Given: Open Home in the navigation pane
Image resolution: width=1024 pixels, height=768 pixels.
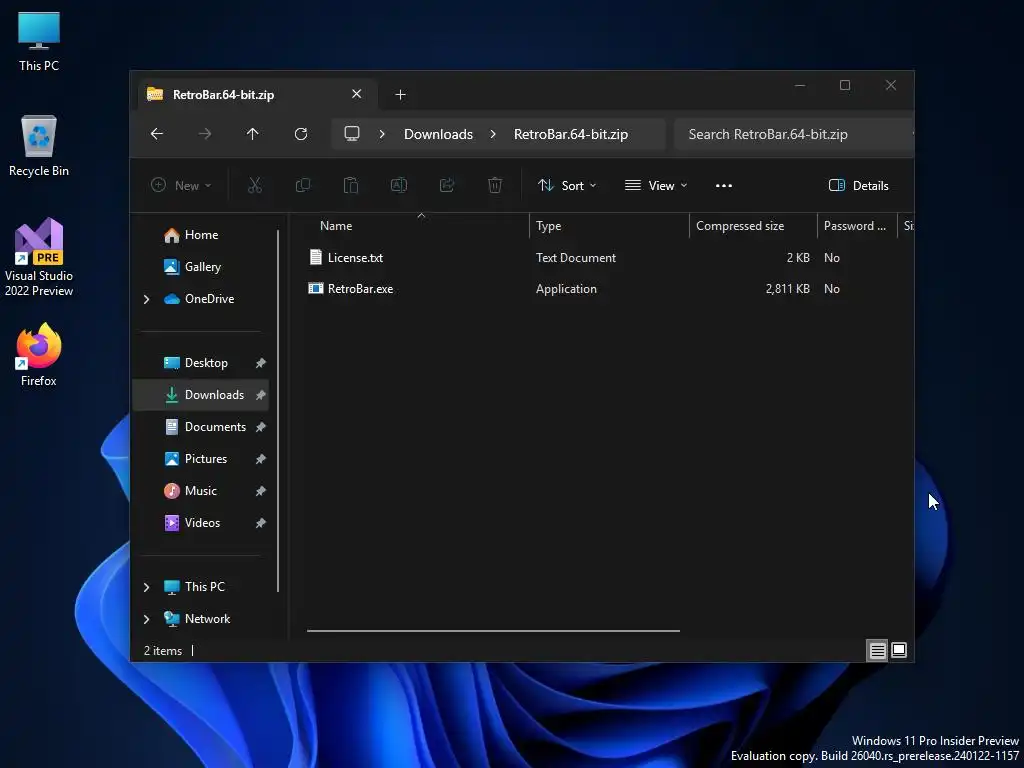Looking at the screenshot, I should (x=201, y=235).
